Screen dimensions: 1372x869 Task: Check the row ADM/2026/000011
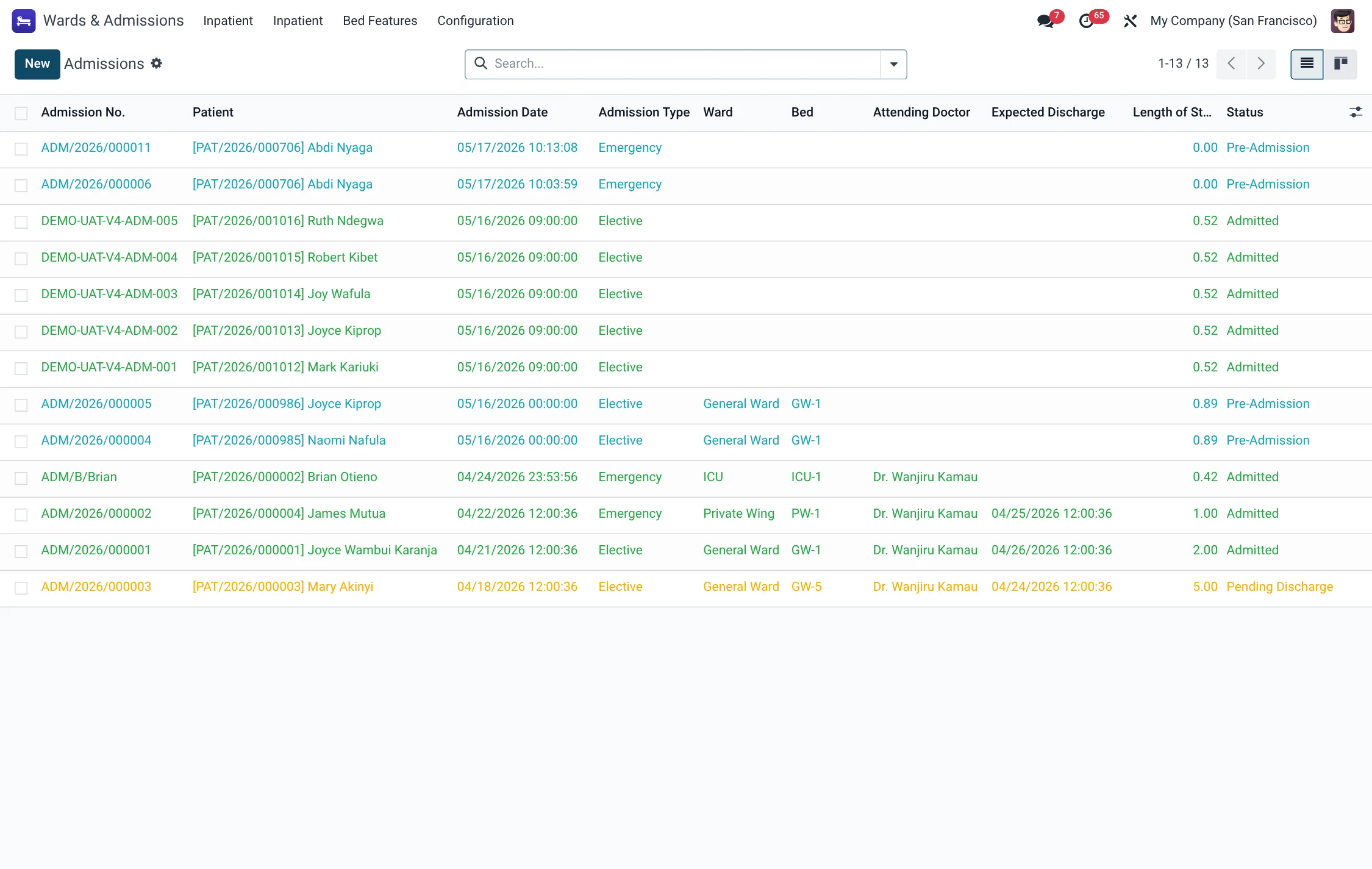pos(21,149)
